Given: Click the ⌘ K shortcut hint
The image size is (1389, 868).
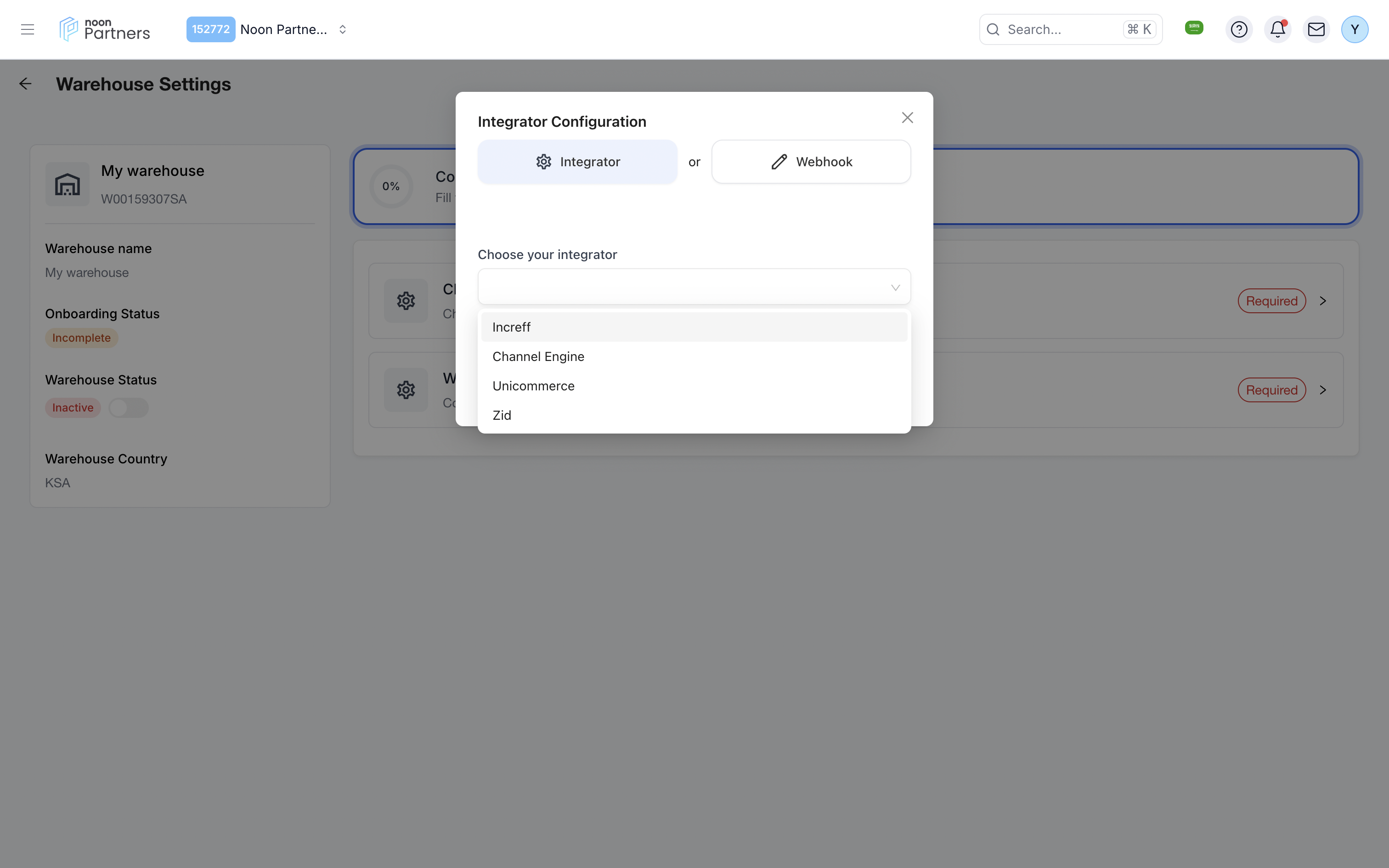Looking at the screenshot, I should click(1139, 29).
